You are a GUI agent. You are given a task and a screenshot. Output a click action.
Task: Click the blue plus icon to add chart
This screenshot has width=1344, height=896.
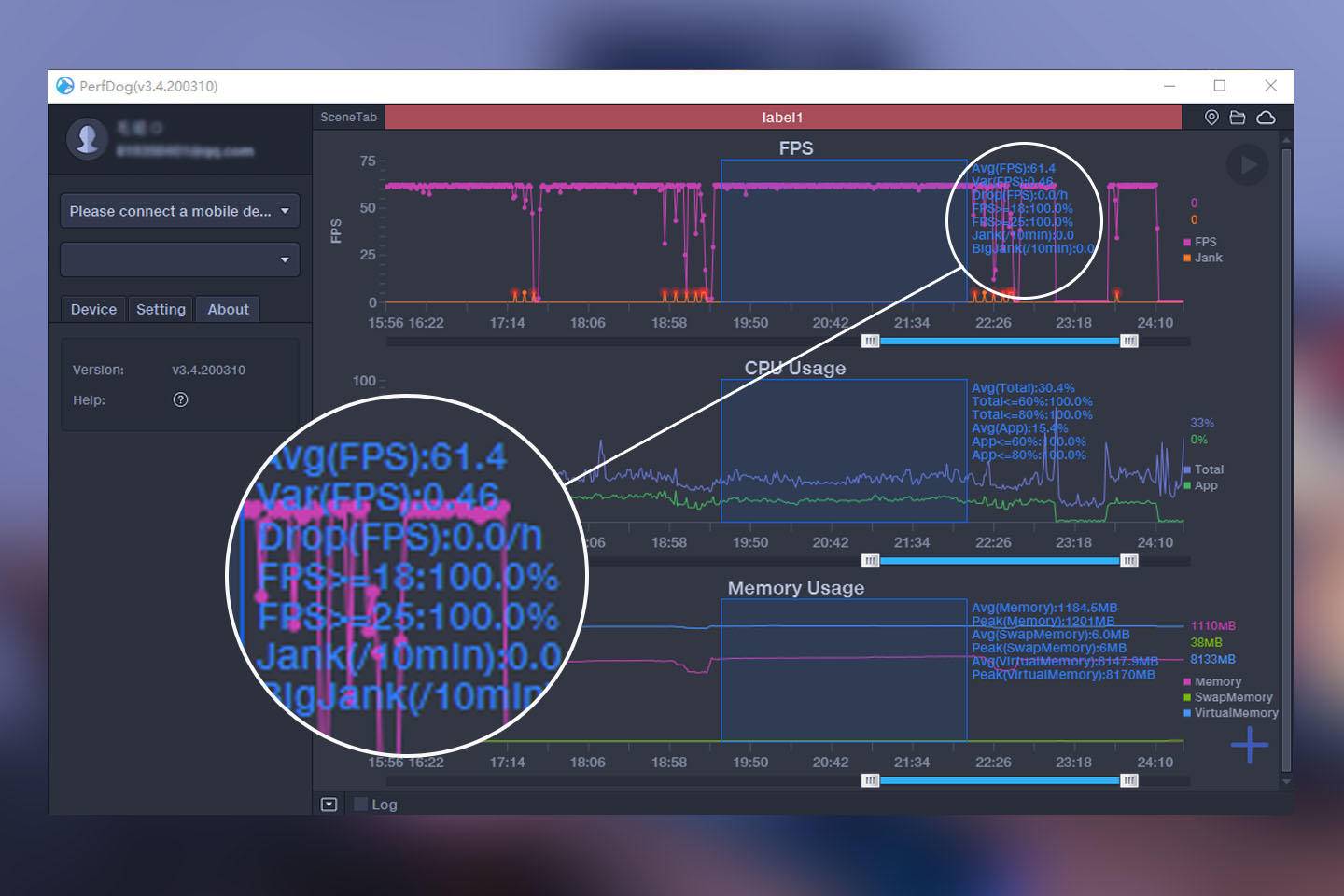coord(1249,745)
